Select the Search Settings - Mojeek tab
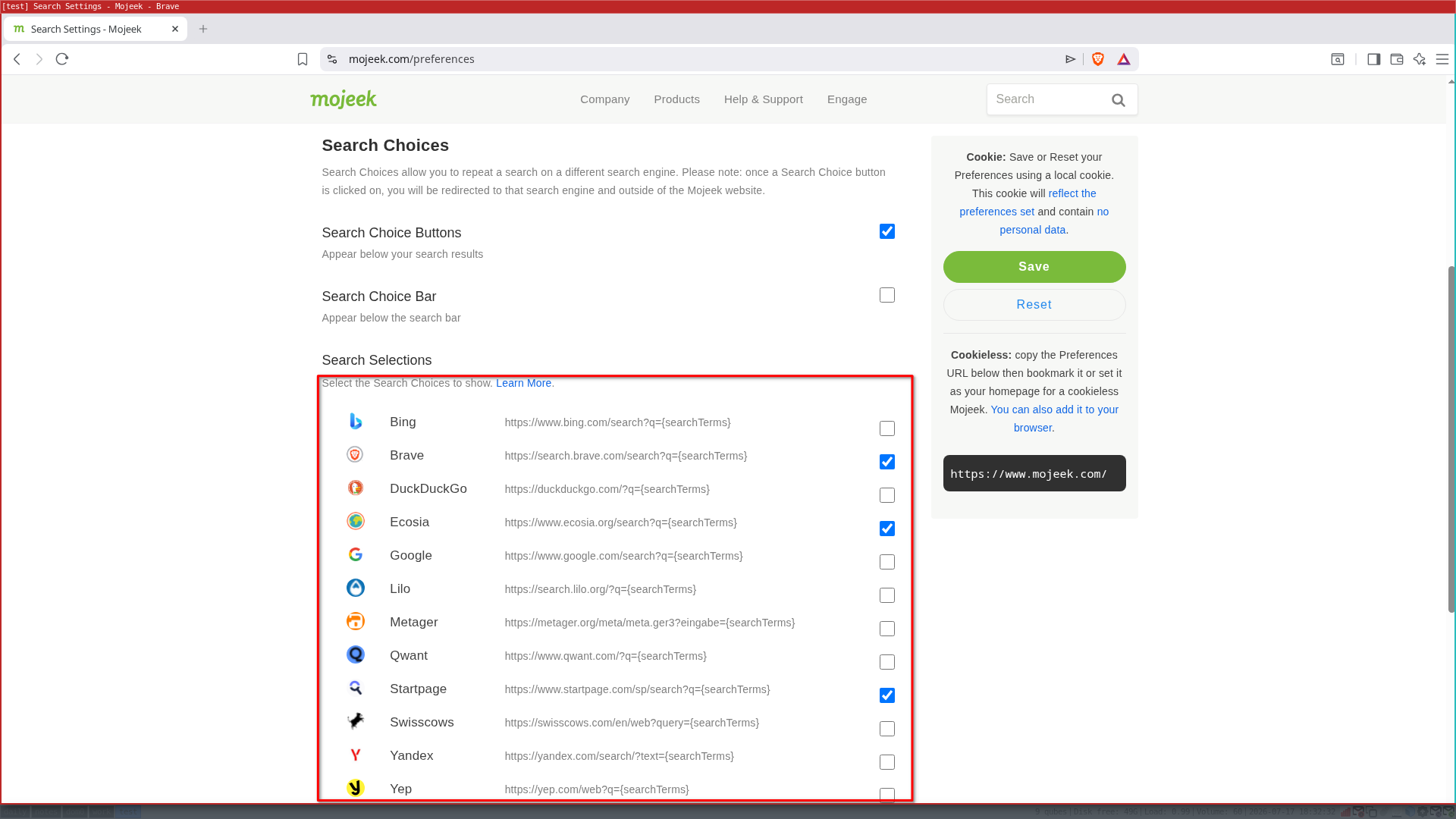The image size is (1456, 819). click(96, 29)
